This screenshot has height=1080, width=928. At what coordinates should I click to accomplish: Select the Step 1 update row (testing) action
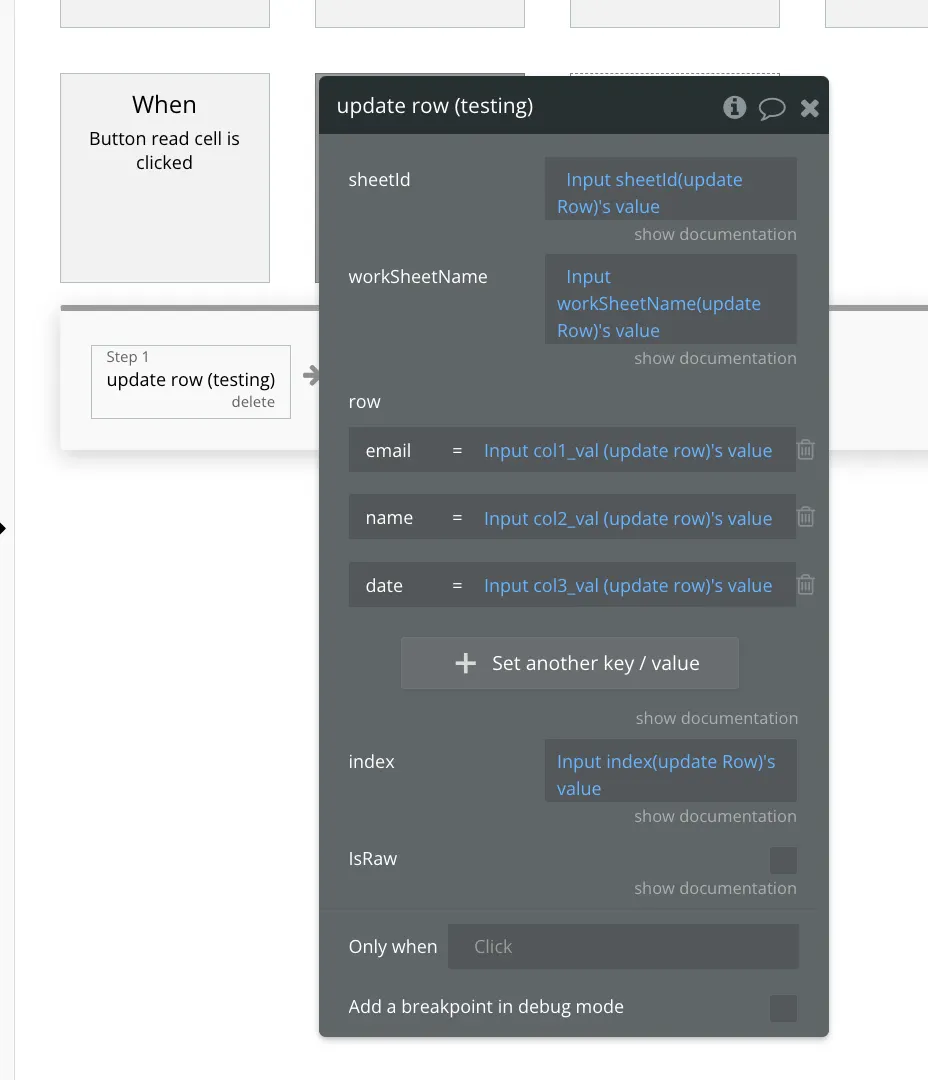(x=190, y=379)
